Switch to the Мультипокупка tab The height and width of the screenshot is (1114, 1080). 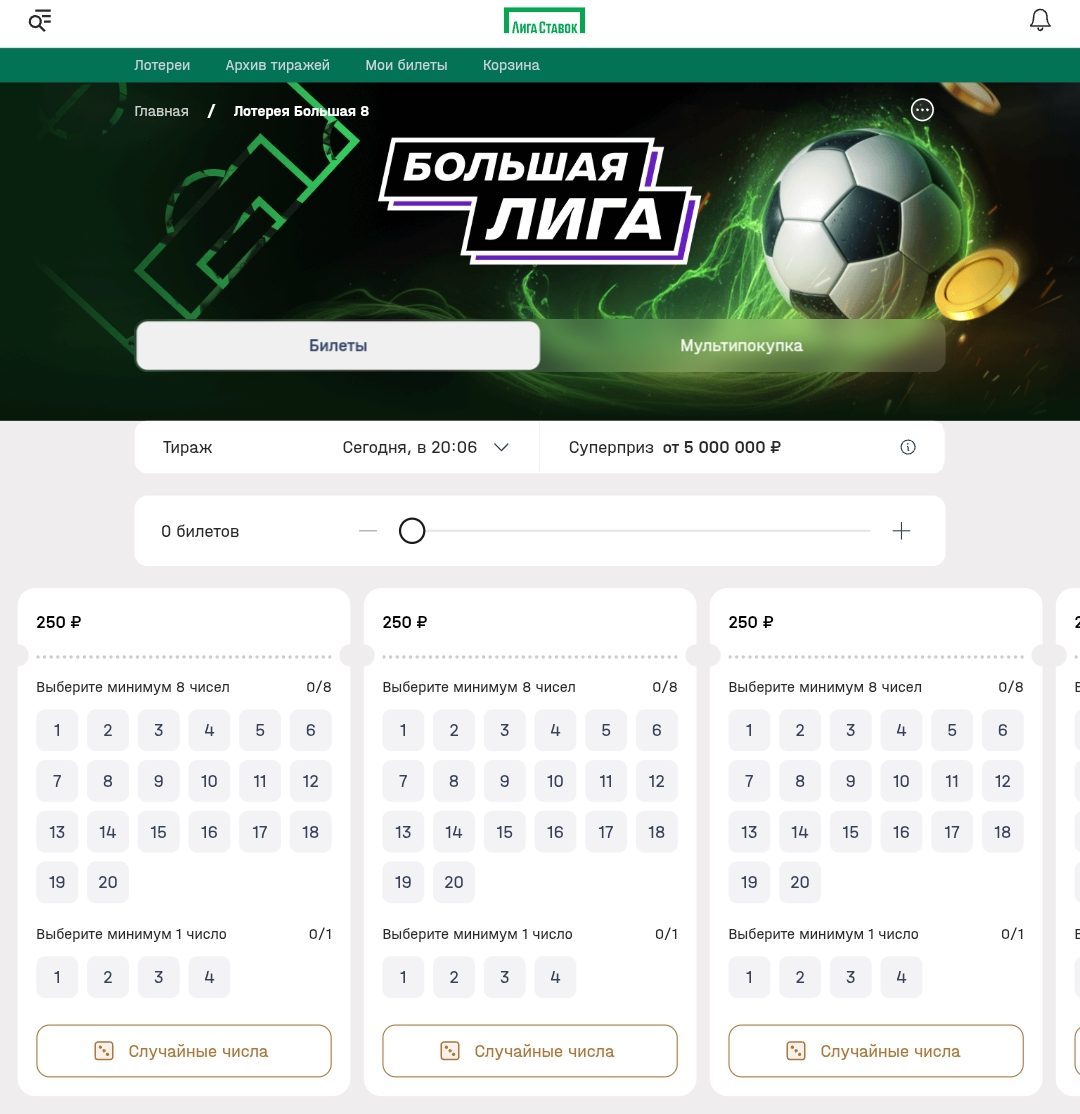[742, 345]
